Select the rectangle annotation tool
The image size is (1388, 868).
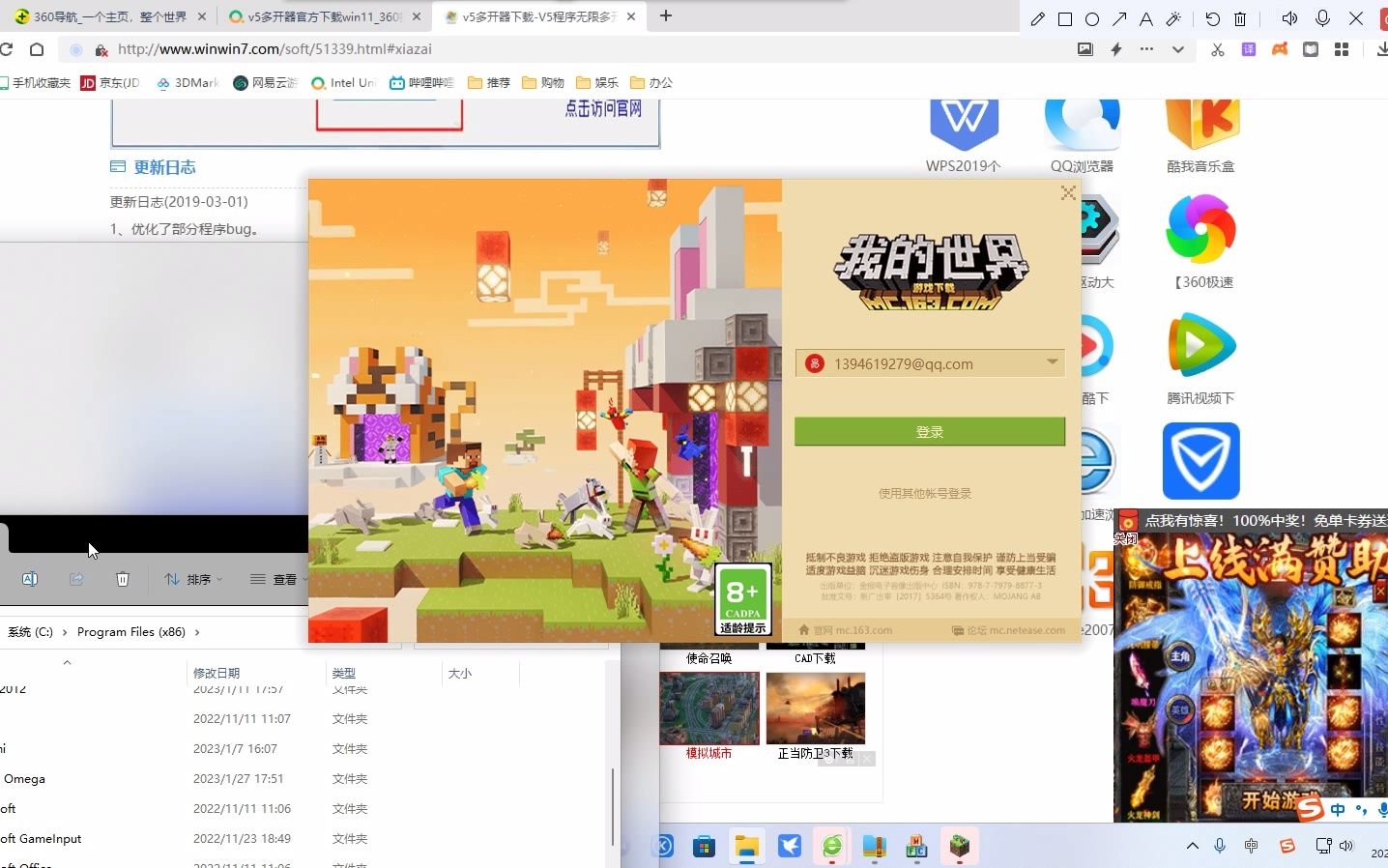[x=1065, y=18]
